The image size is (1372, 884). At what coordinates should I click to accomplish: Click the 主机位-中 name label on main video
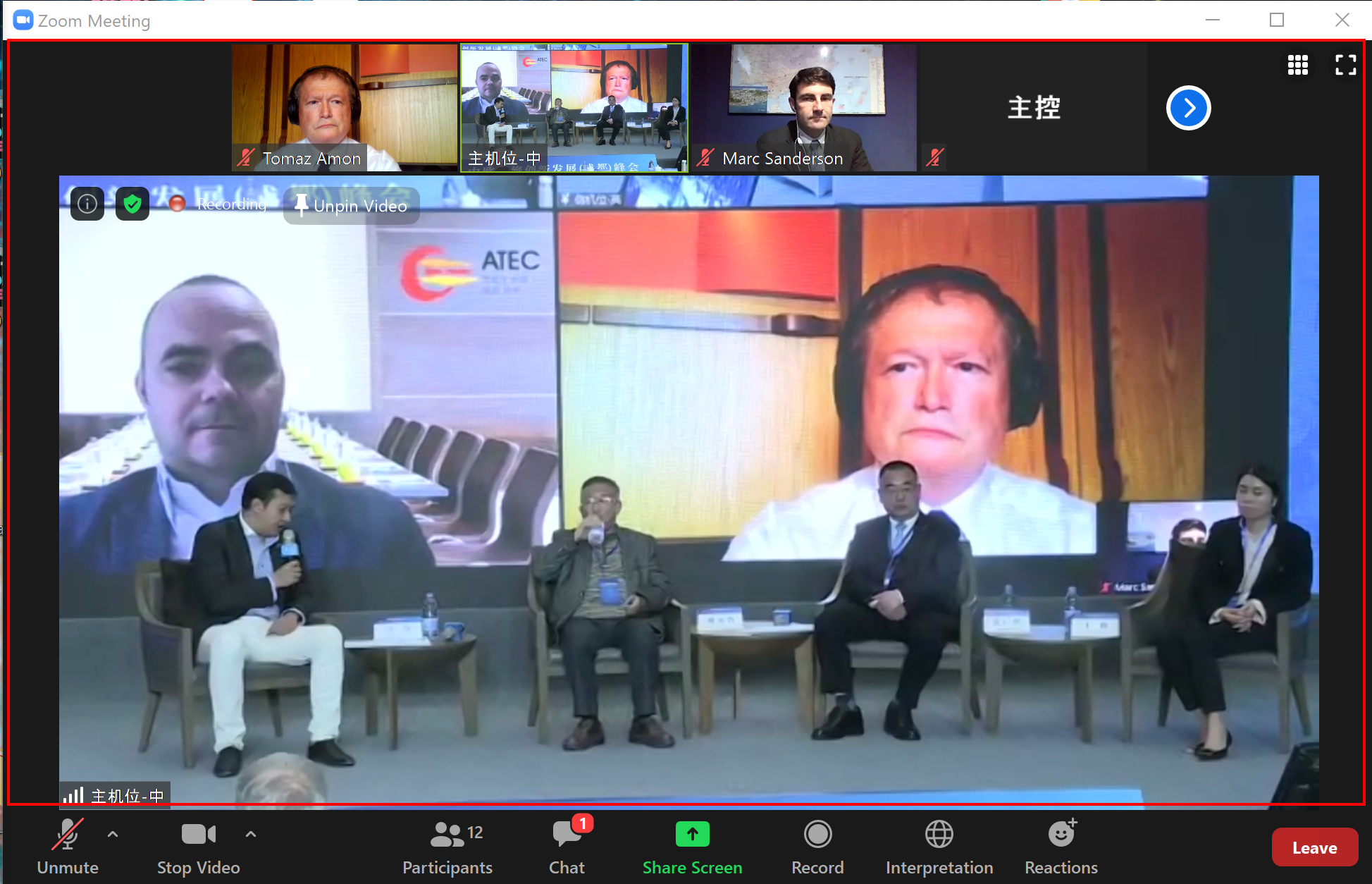click(128, 796)
